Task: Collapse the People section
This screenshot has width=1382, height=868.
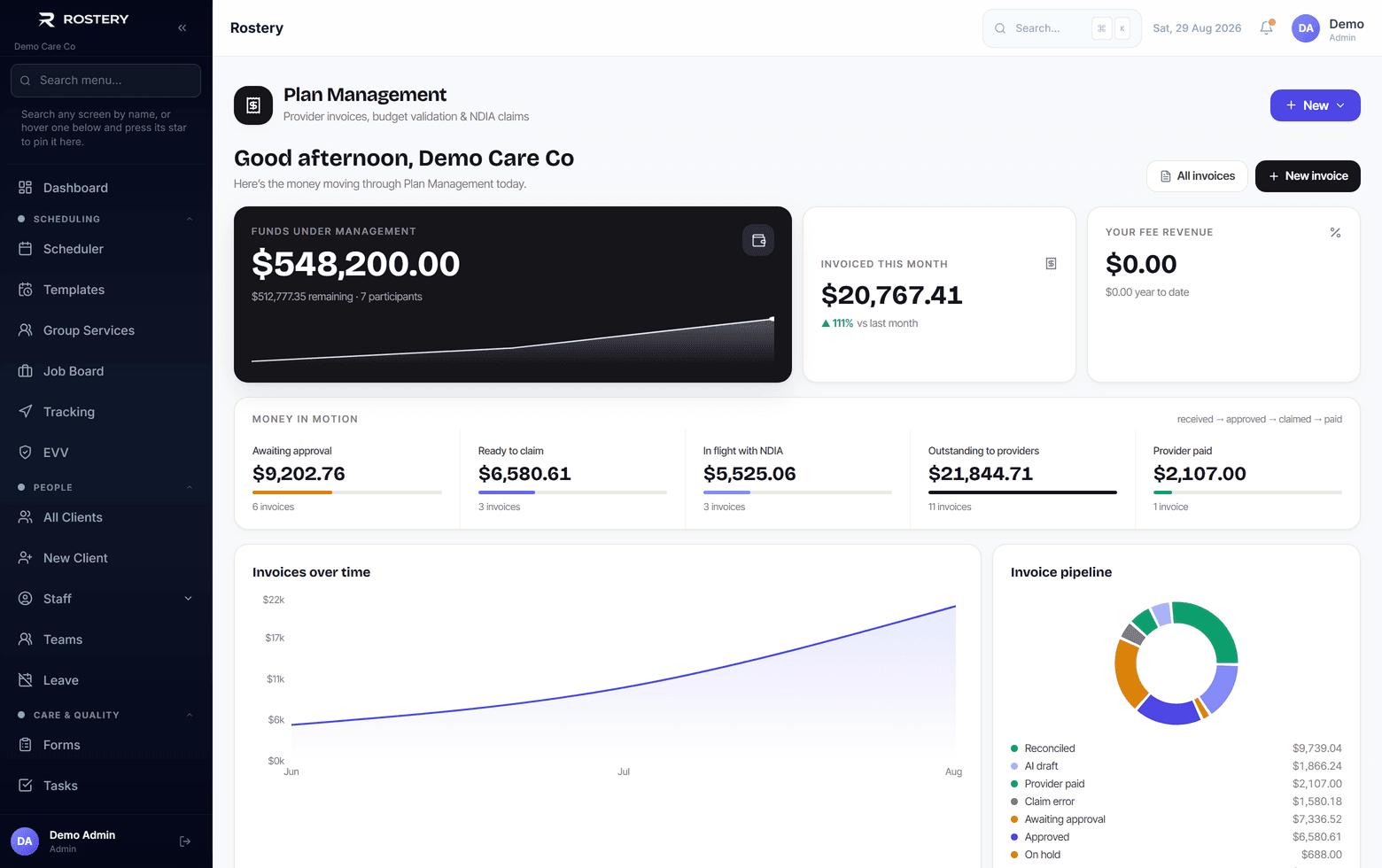Action: 105,487
